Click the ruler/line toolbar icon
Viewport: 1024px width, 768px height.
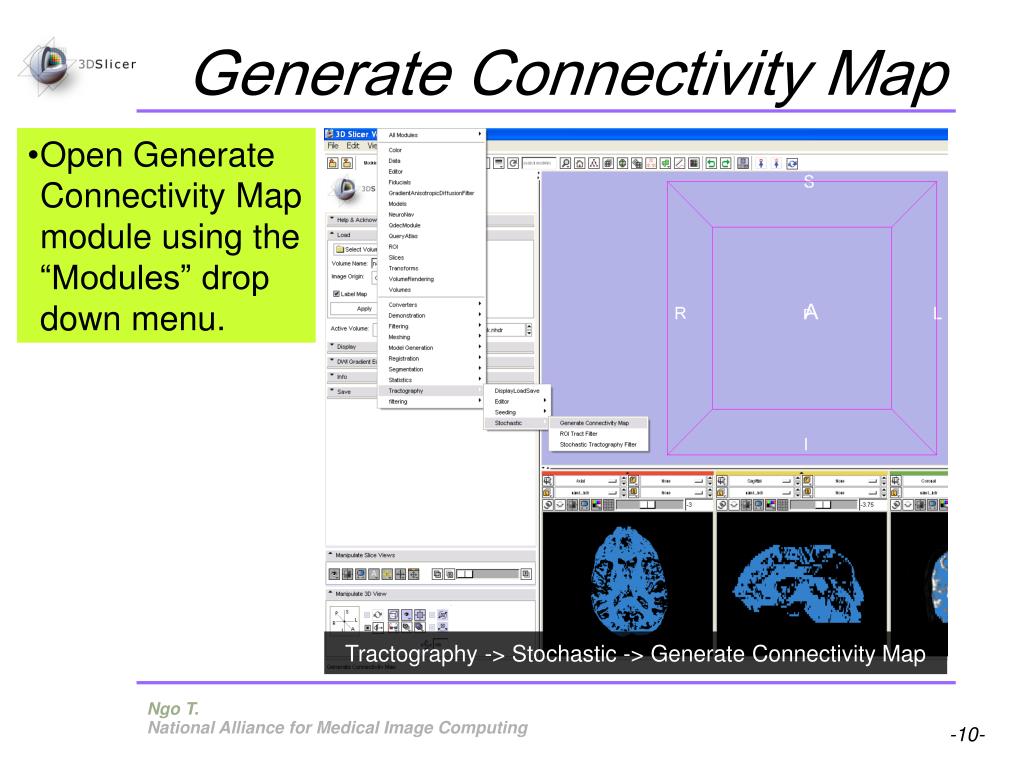pos(679,163)
